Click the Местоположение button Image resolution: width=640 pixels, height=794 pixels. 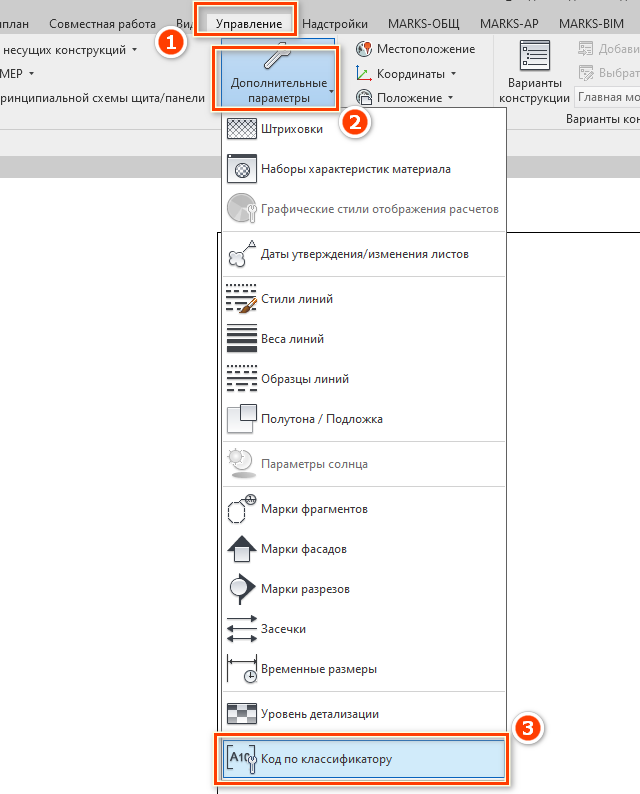tap(415, 49)
